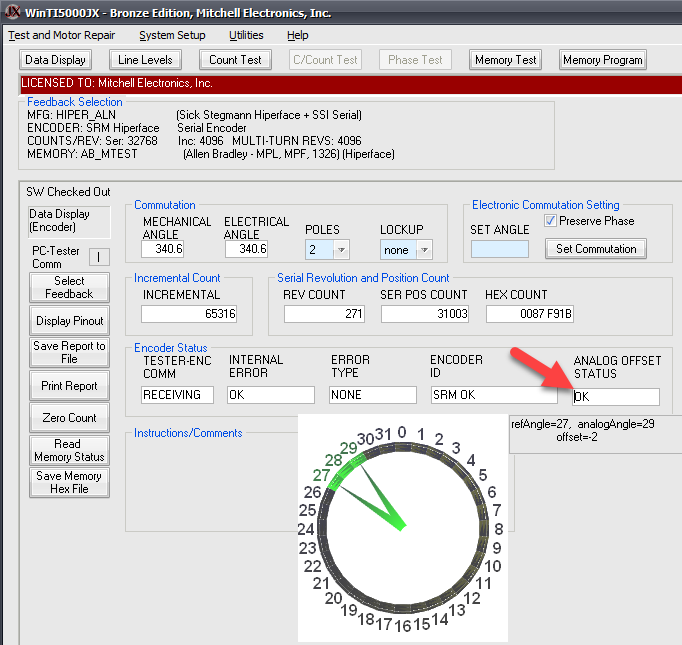Click the INCREMENTAL count field showing 65316
Image resolution: width=682 pixels, height=645 pixels.
[189, 314]
